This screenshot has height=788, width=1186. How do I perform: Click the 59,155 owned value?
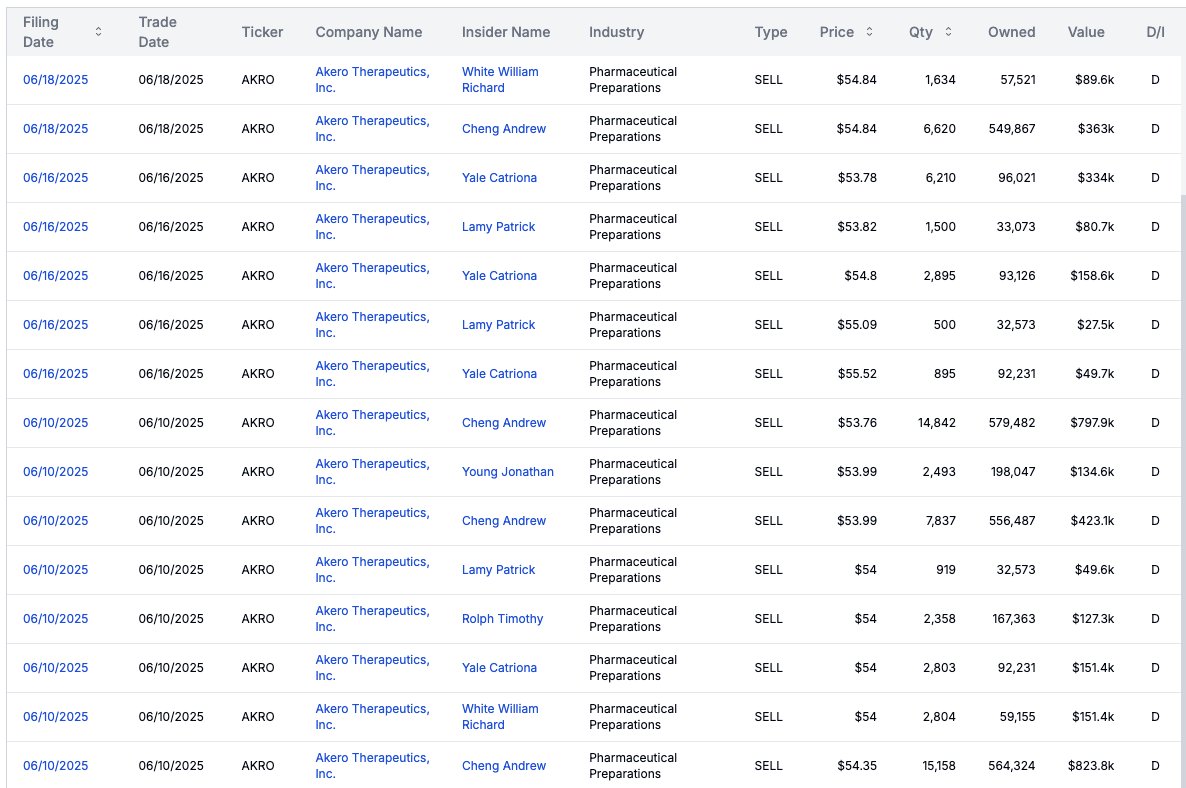coord(1017,717)
